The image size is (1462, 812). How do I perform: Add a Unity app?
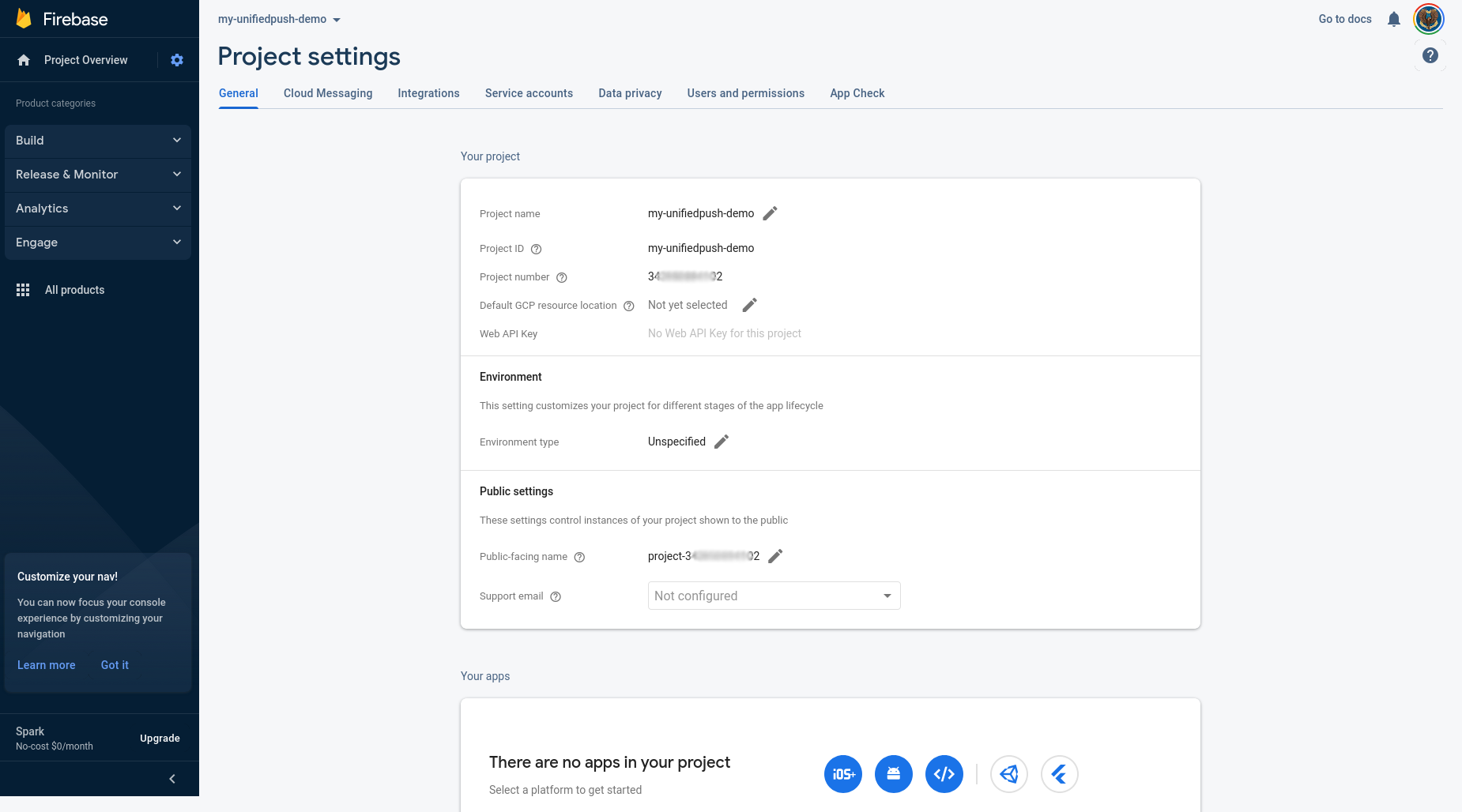[x=1009, y=774]
